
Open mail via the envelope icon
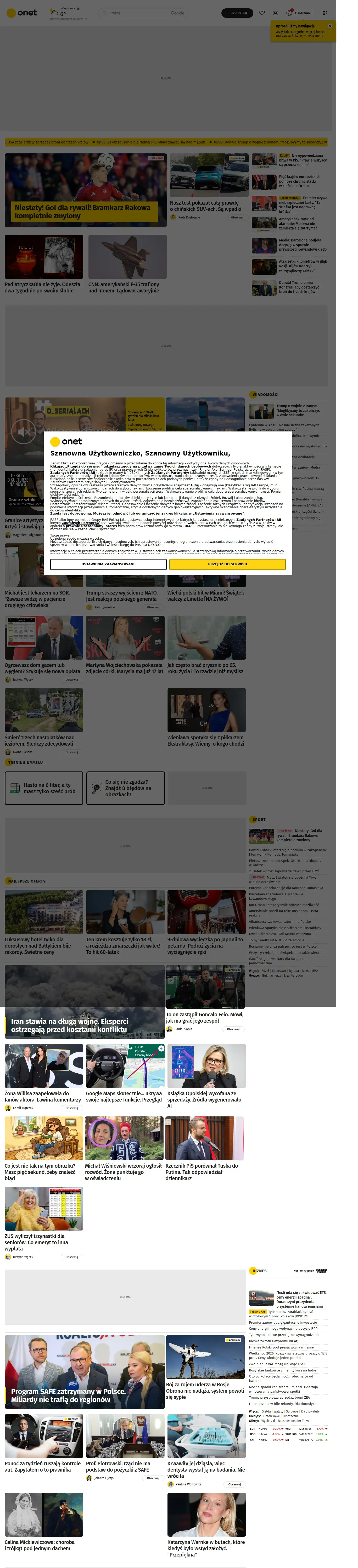click(276, 13)
